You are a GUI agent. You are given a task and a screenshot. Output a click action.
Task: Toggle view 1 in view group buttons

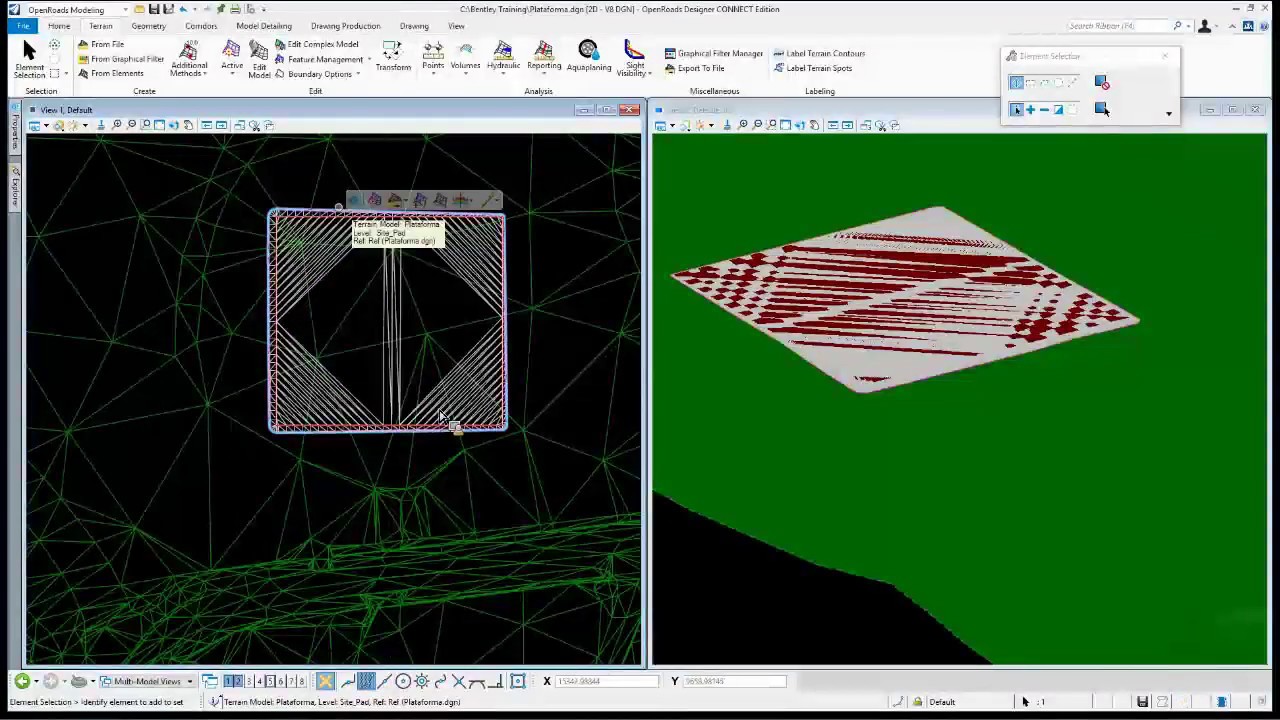228,681
